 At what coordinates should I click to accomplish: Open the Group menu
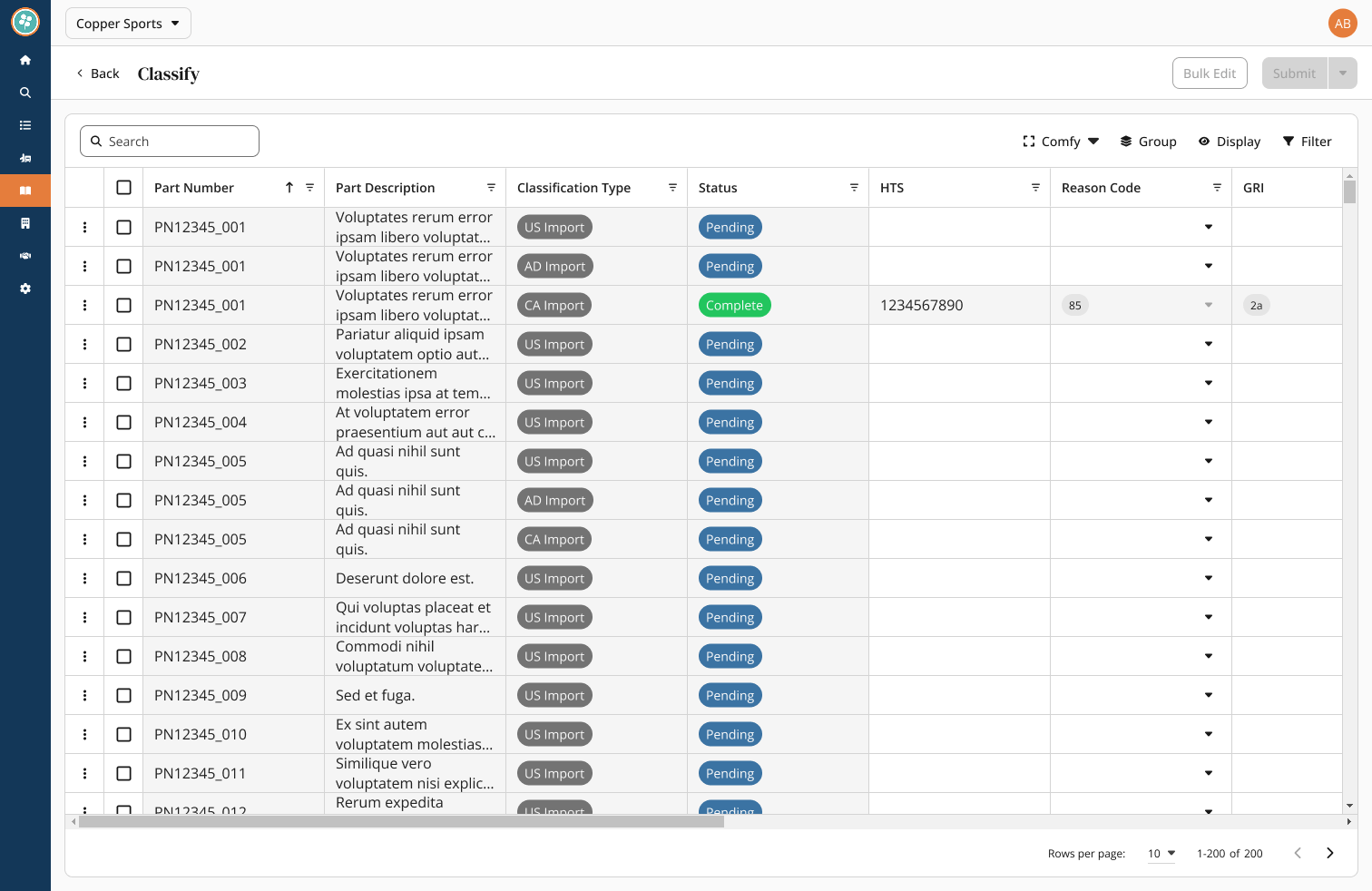(x=1148, y=142)
